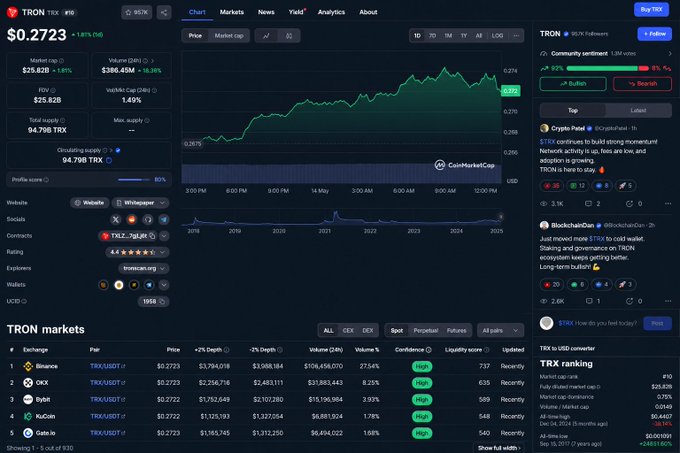Viewport: 680px width, 453px height.
Task: Click the FDV info icon
Action: click(53, 90)
